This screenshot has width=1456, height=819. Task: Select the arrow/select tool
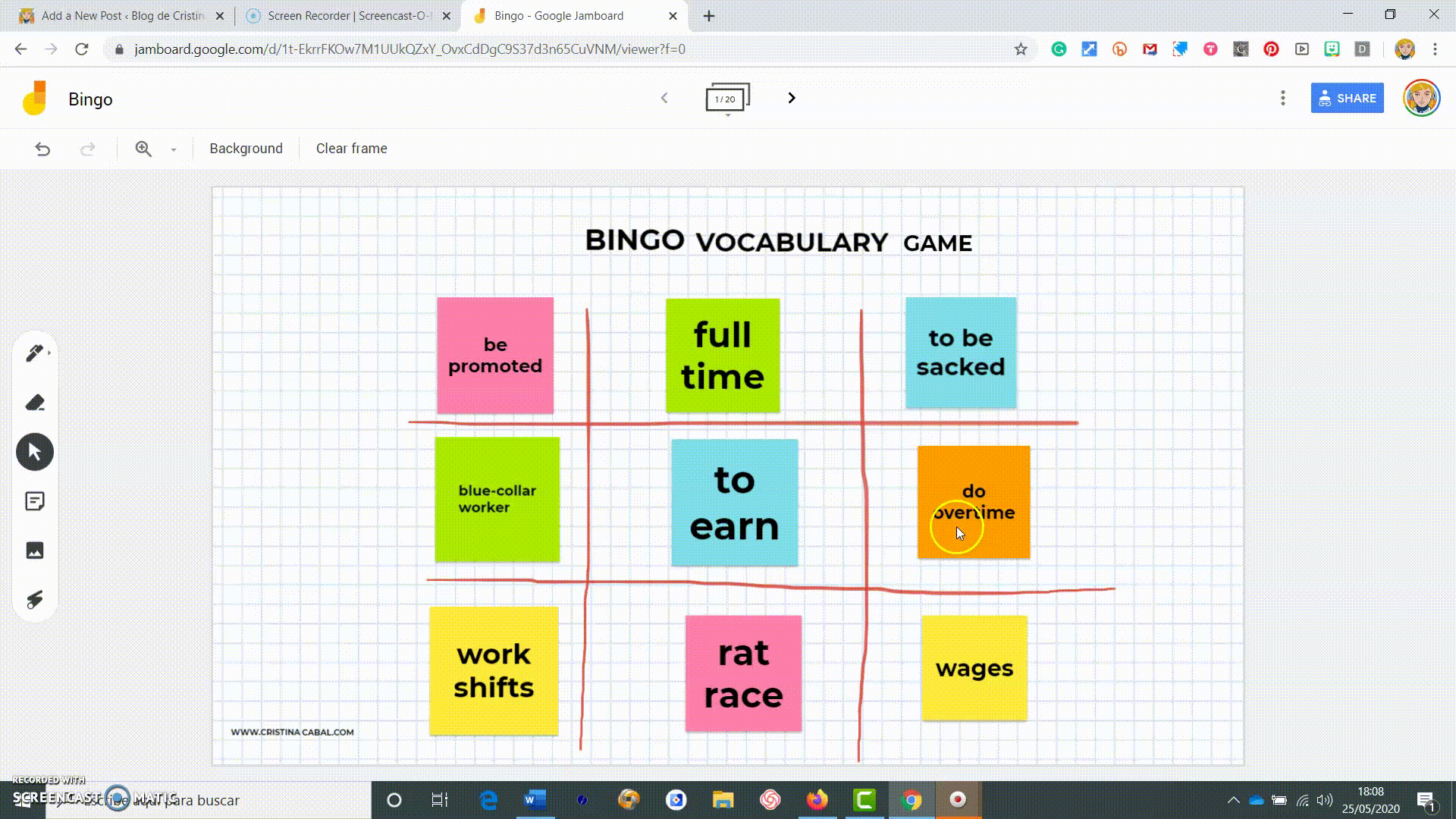(x=35, y=452)
